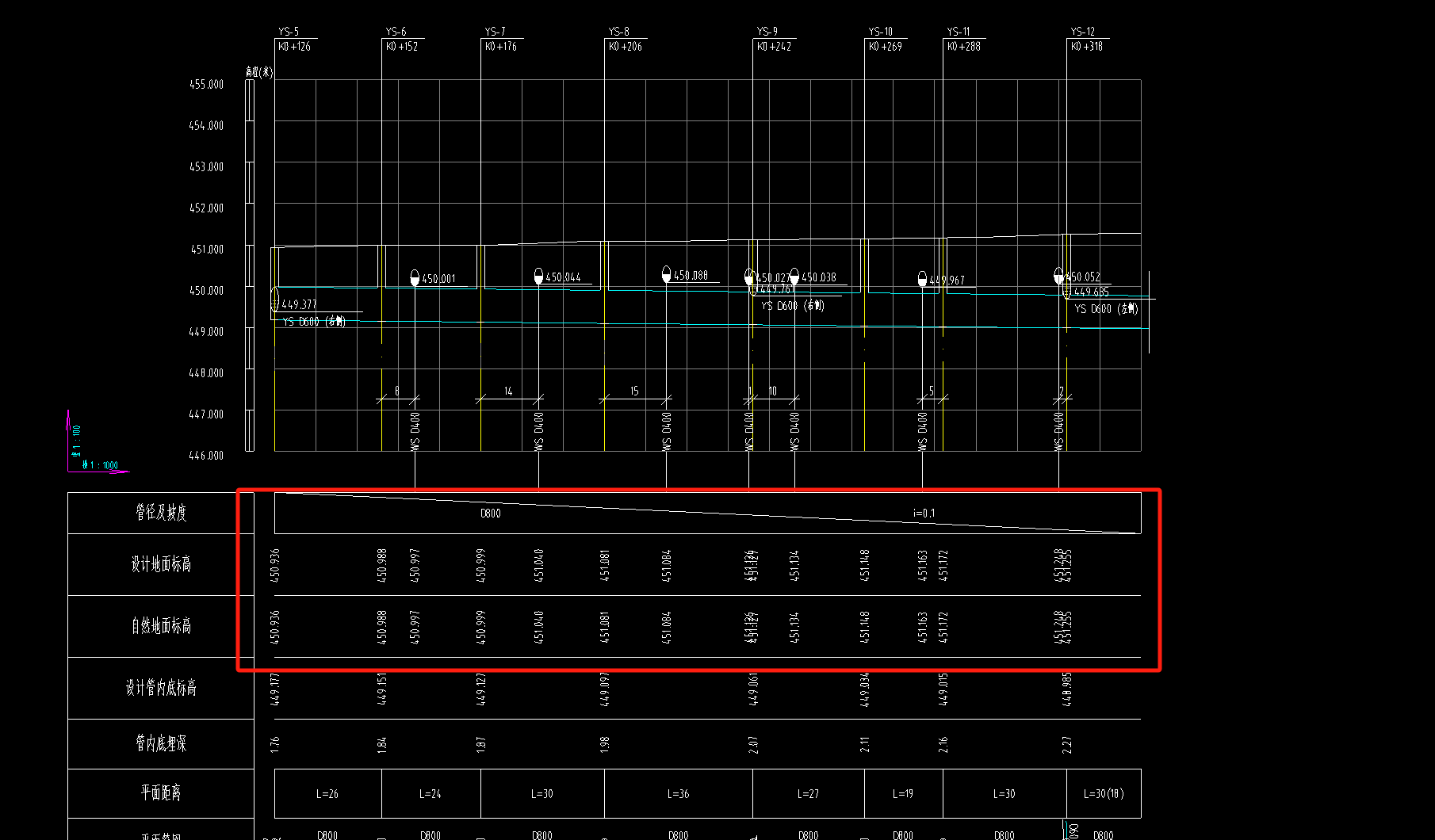Click invert elevation value 449.061
1435x840 pixels.
click(x=753, y=689)
